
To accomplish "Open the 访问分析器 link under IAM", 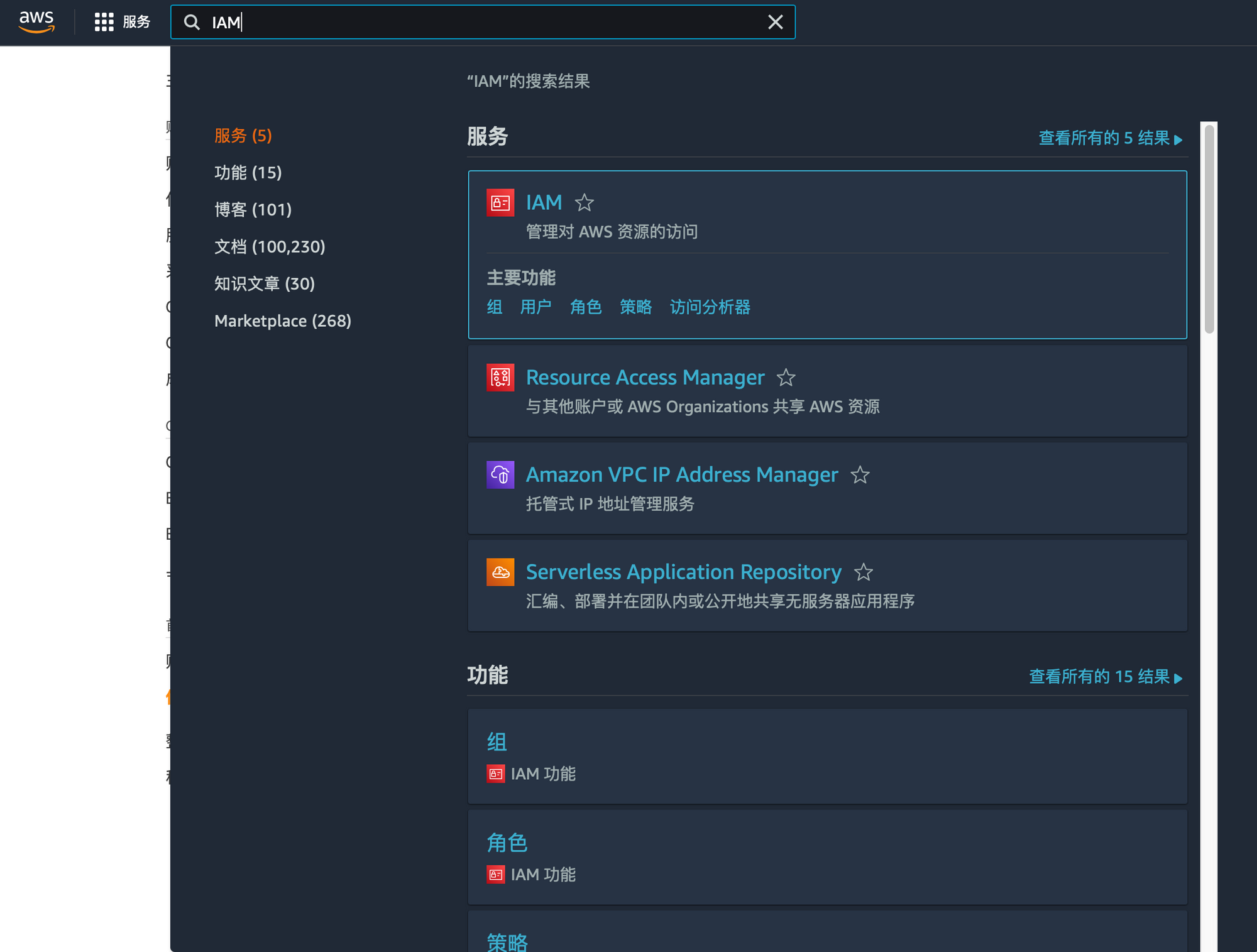I will (x=710, y=307).
